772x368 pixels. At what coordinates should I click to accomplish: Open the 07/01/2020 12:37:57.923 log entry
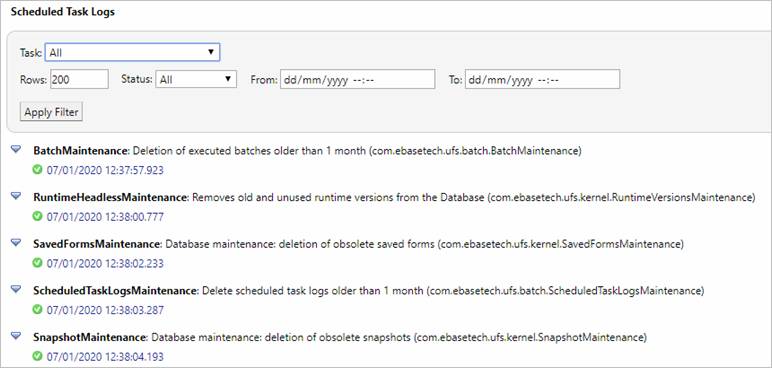[105, 170]
